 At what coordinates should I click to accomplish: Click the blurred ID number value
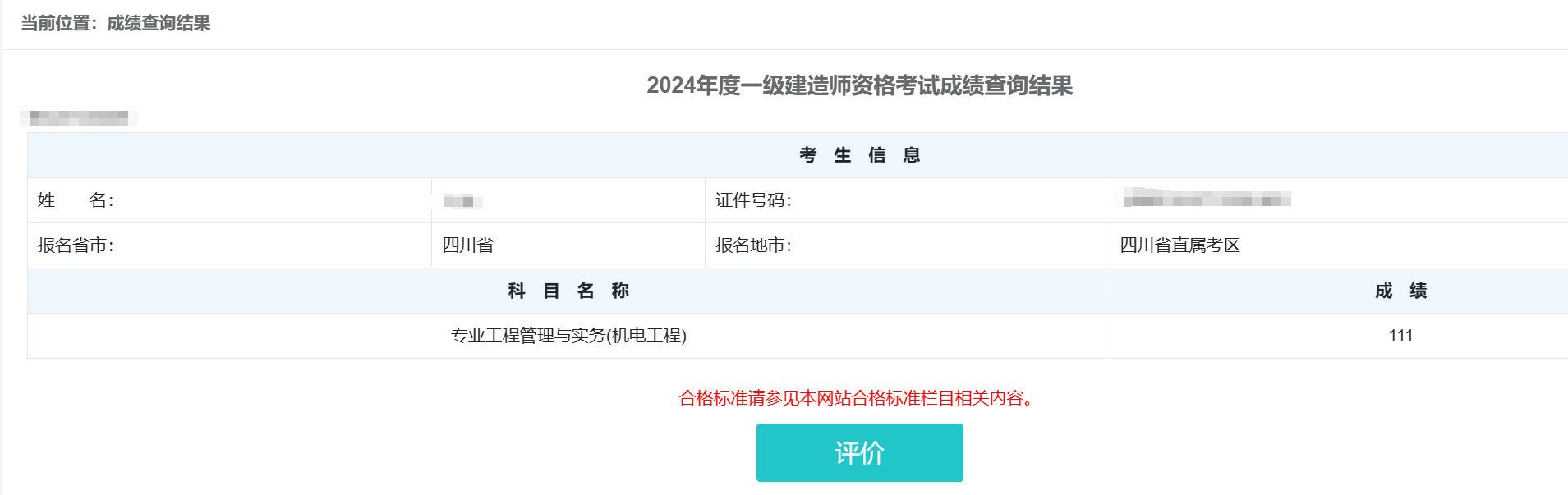point(1207,199)
